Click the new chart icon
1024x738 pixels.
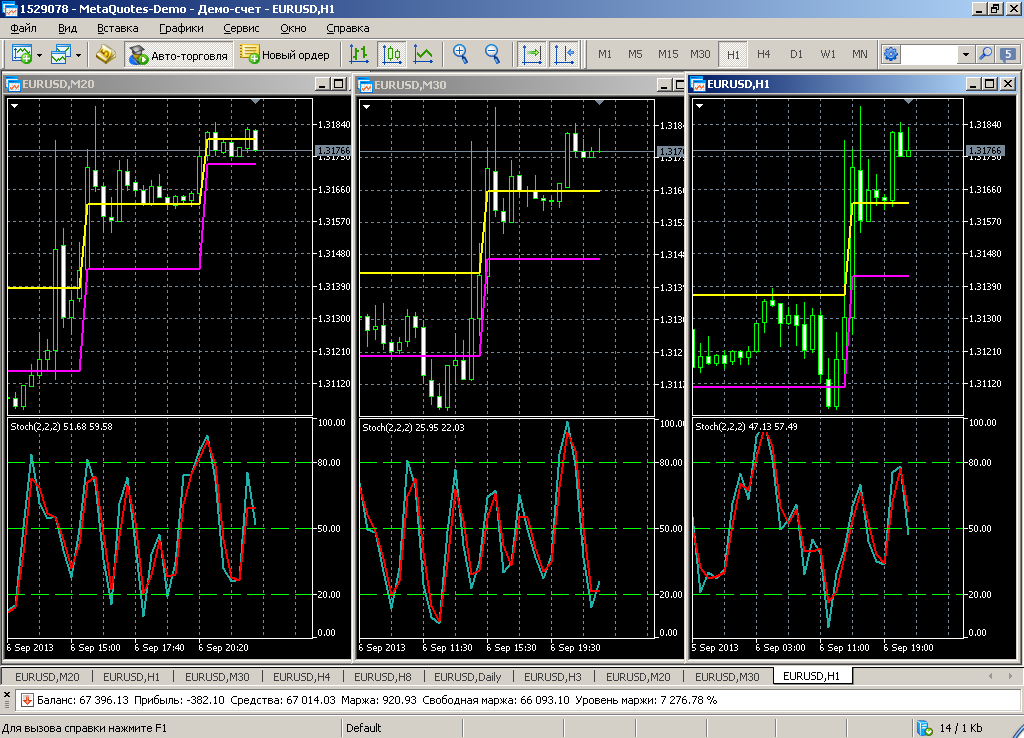pos(21,54)
